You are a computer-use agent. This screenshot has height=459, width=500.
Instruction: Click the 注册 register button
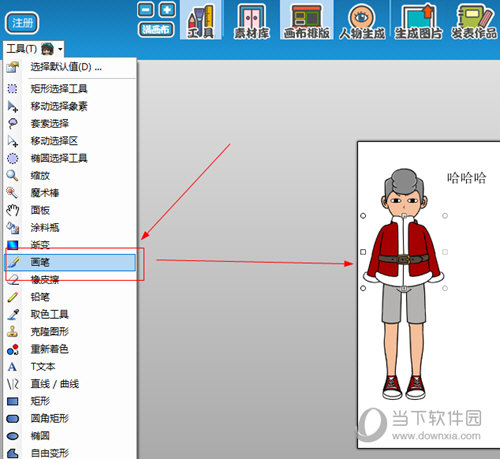22,23
